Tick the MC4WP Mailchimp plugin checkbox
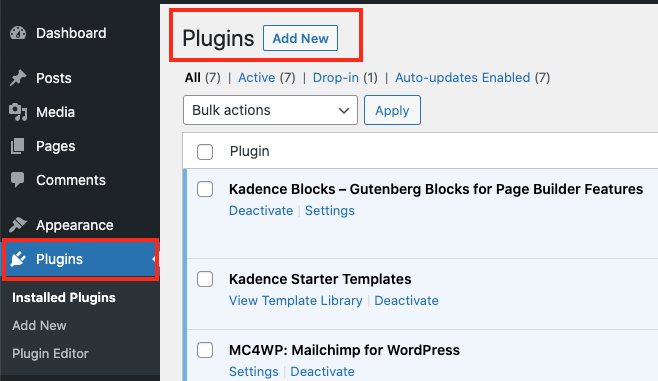 pyautogui.click(x=205, y=350)
